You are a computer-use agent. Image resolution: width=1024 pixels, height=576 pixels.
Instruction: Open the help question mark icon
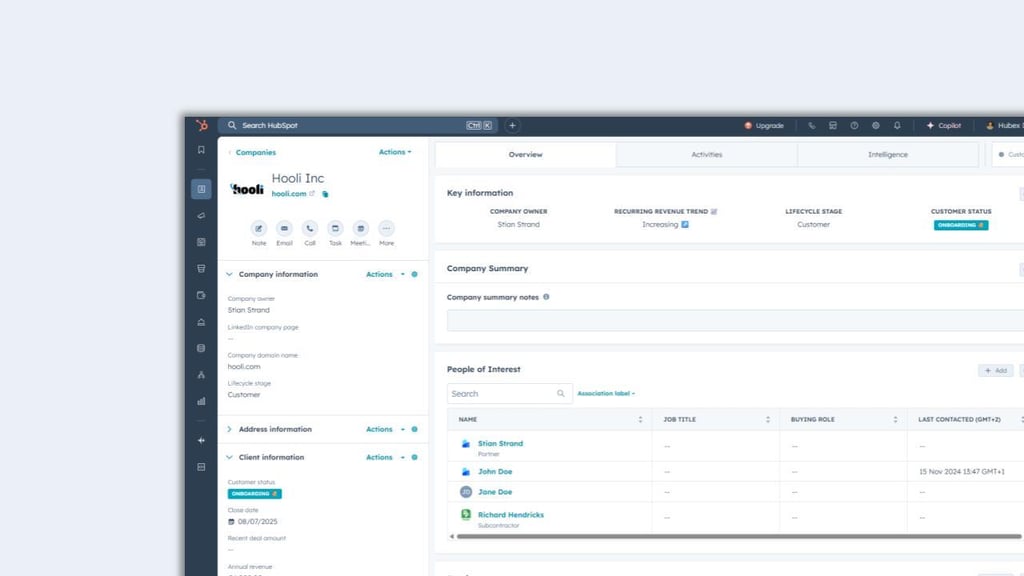point(854,125)
